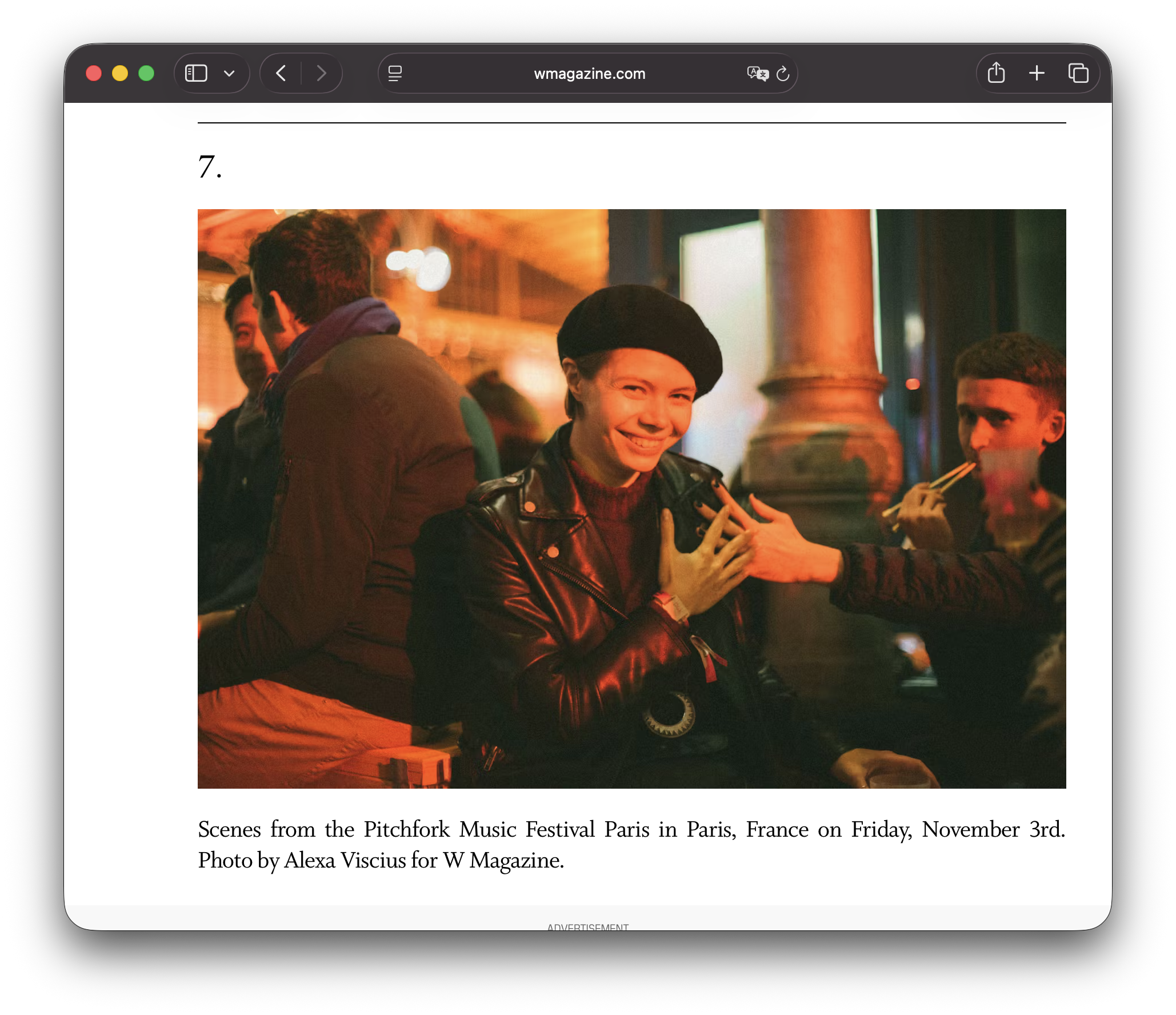Viewport: 1176px width, 1015px height.
Task: Go forward to the next page
Action: 321,73
